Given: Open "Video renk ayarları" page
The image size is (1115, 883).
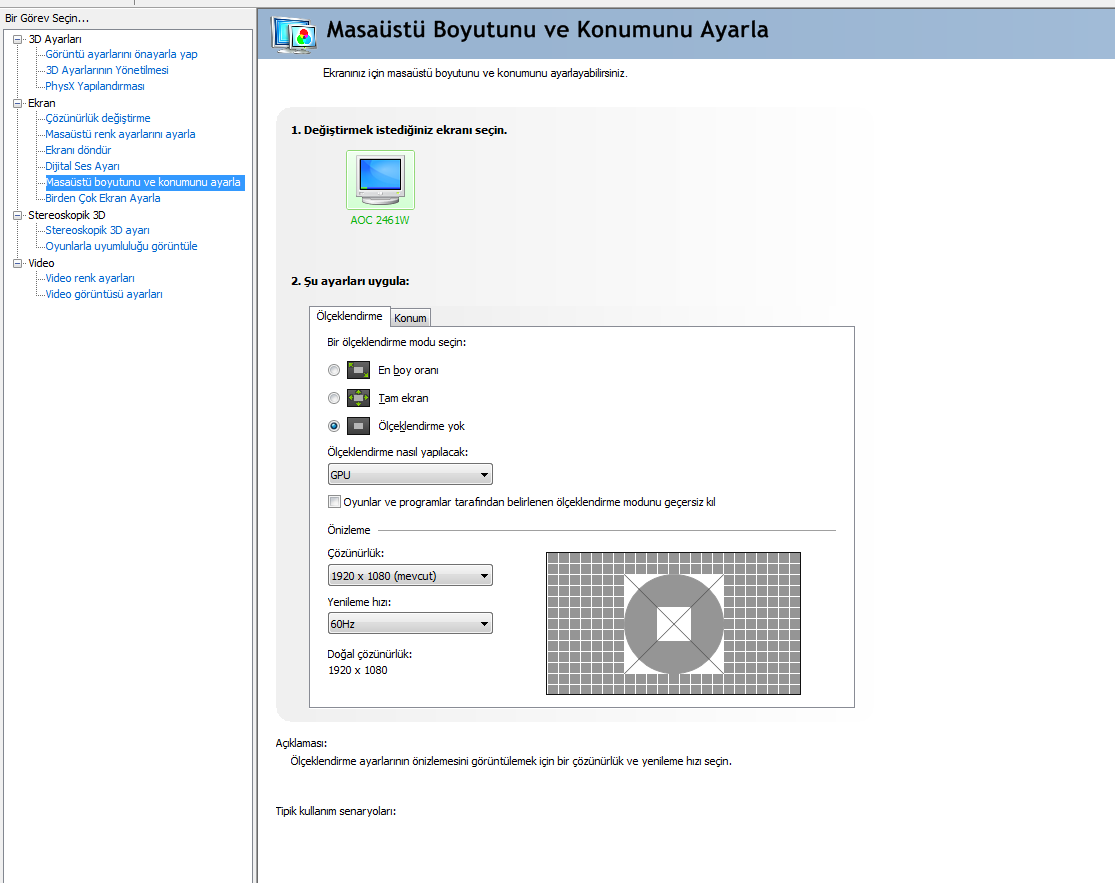Looking at the screenshot, I should click(90, 278).
